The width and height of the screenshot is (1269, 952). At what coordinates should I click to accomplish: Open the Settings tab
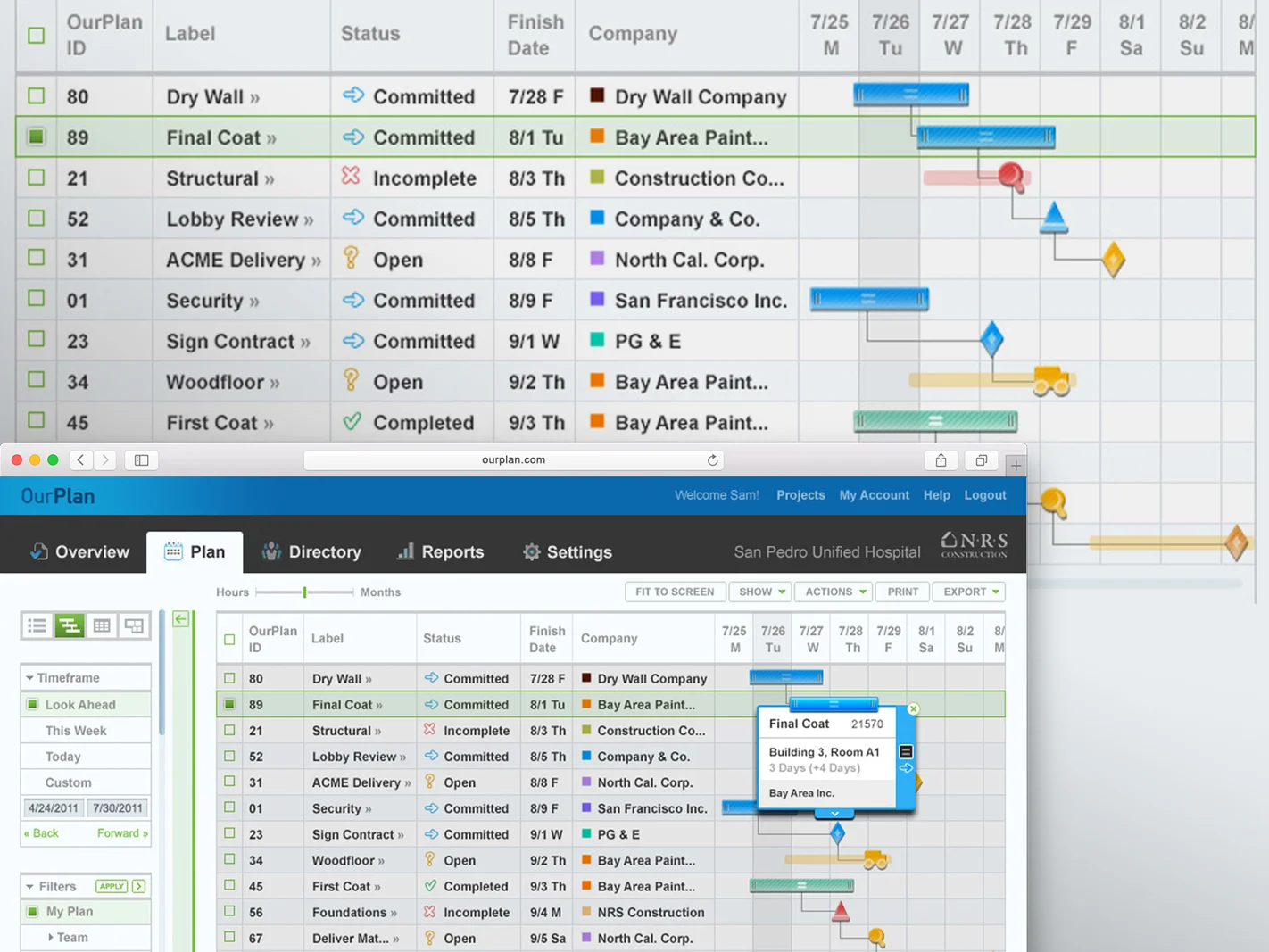(x=568, y=552)
